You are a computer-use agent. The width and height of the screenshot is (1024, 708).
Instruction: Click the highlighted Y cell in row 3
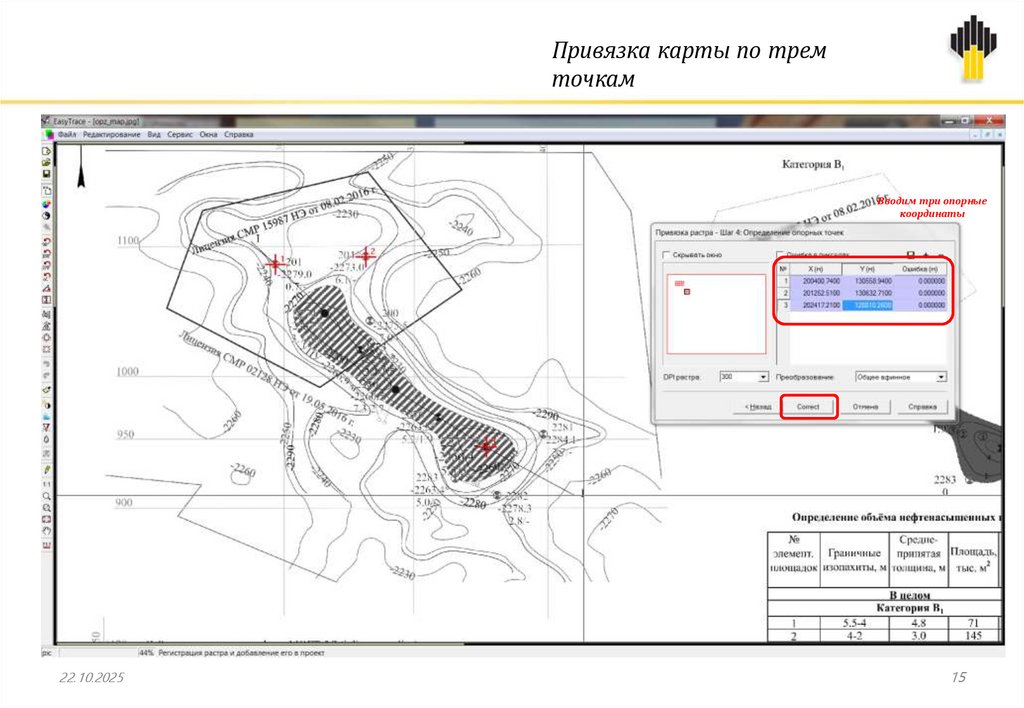pyautogui.click(x=868, y=305)
